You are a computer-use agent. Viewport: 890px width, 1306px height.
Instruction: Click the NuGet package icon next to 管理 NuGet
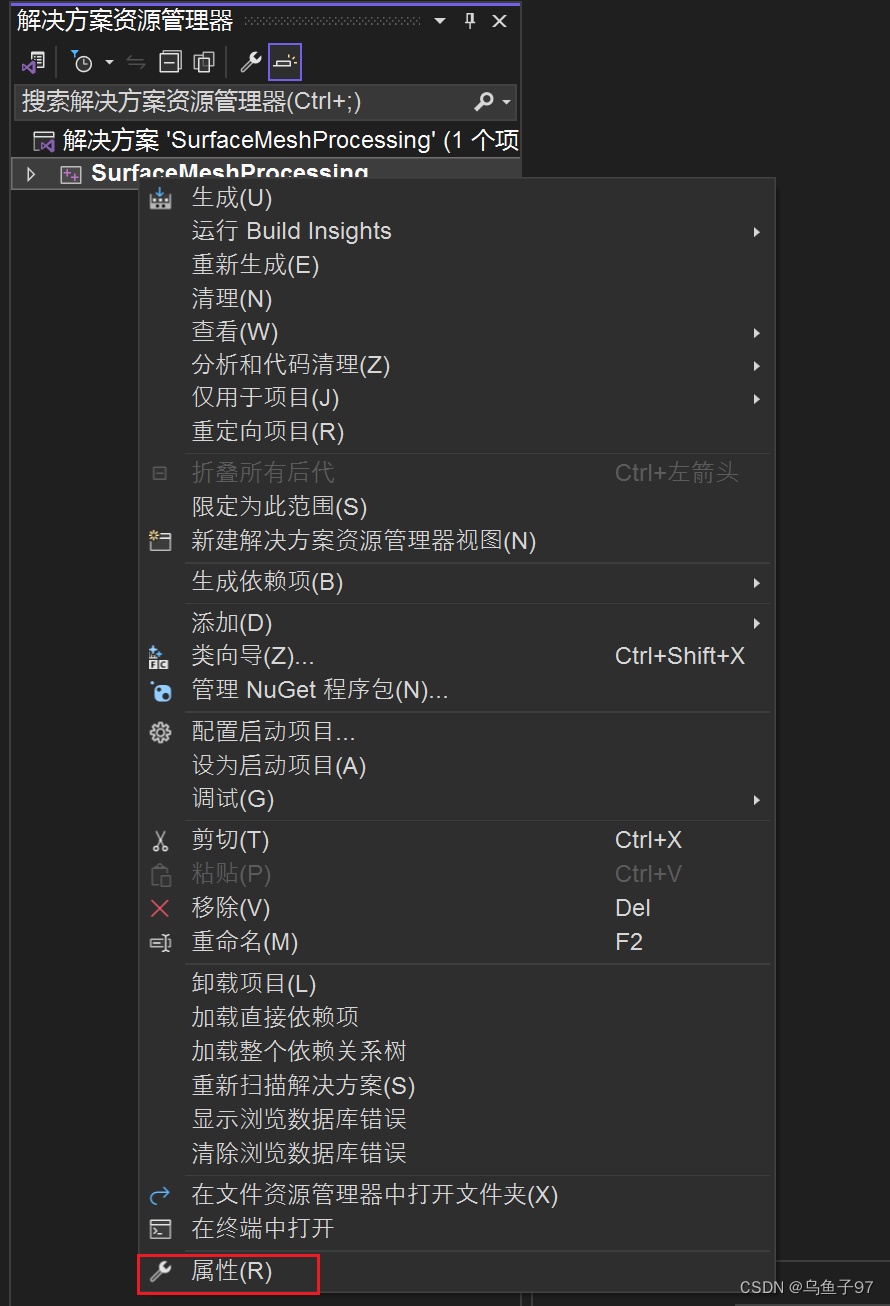[159, 691]
